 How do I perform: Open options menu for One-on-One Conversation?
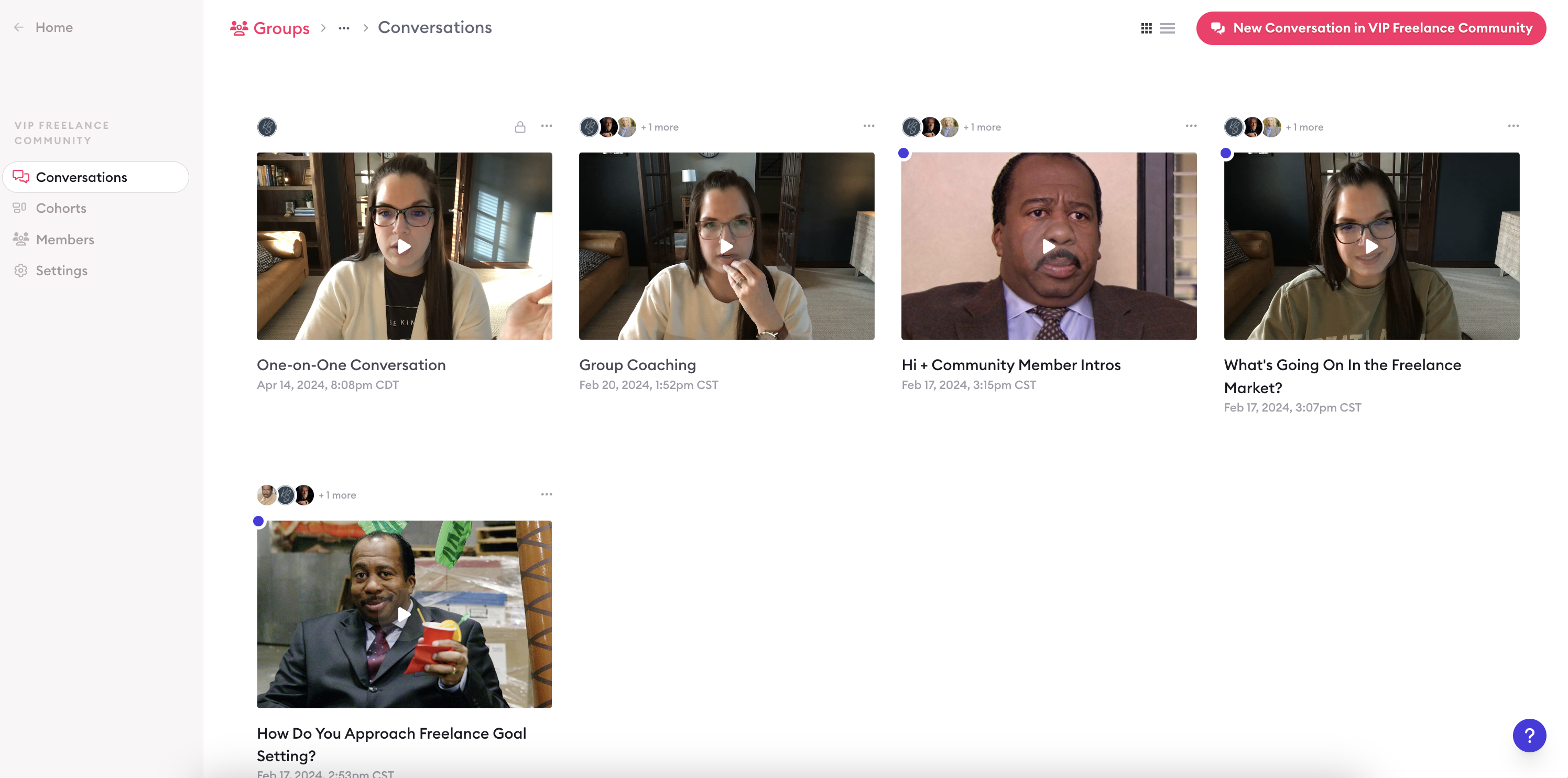pyautogui.click(x=546, y=126)
